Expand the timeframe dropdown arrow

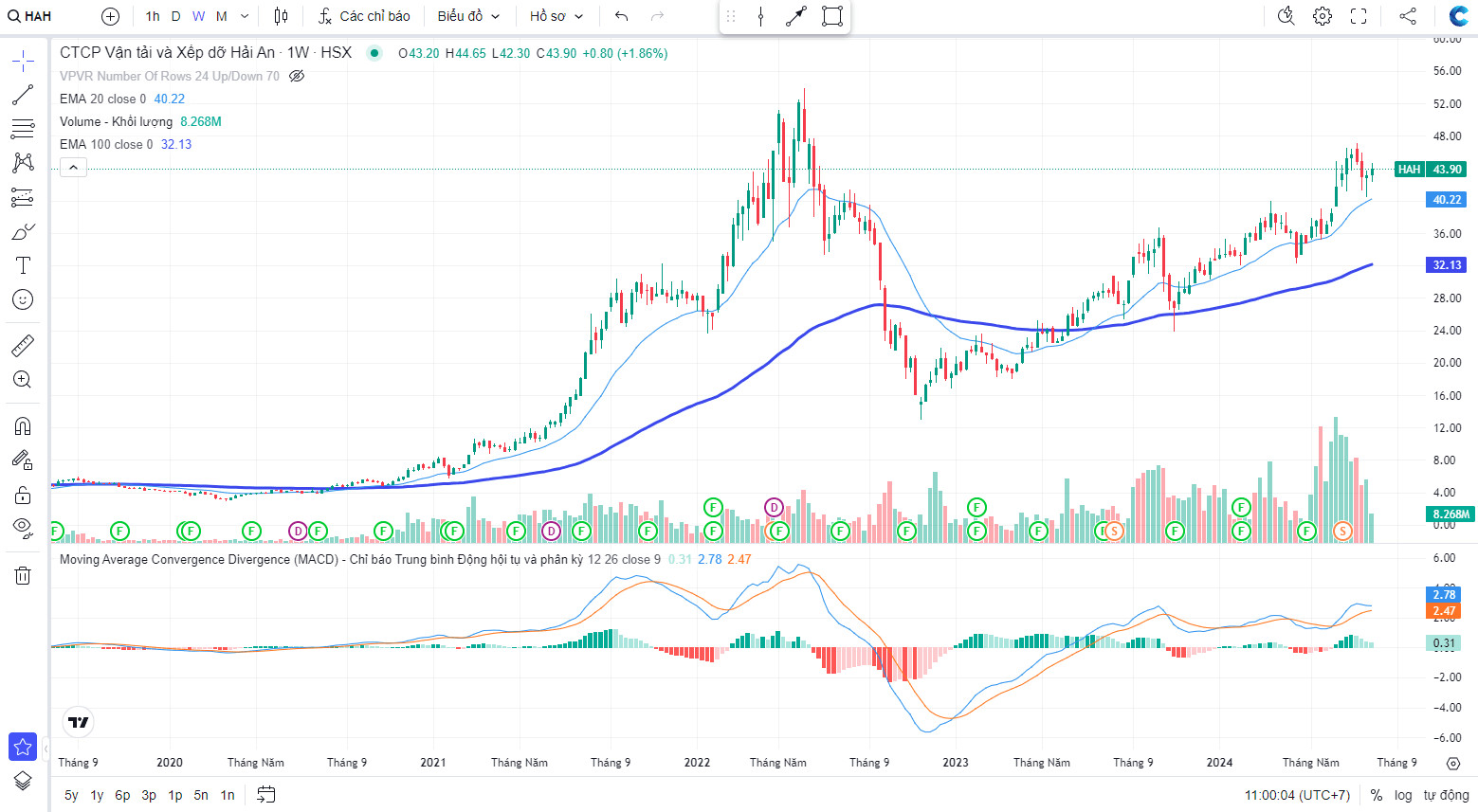(x=245, y=16)
